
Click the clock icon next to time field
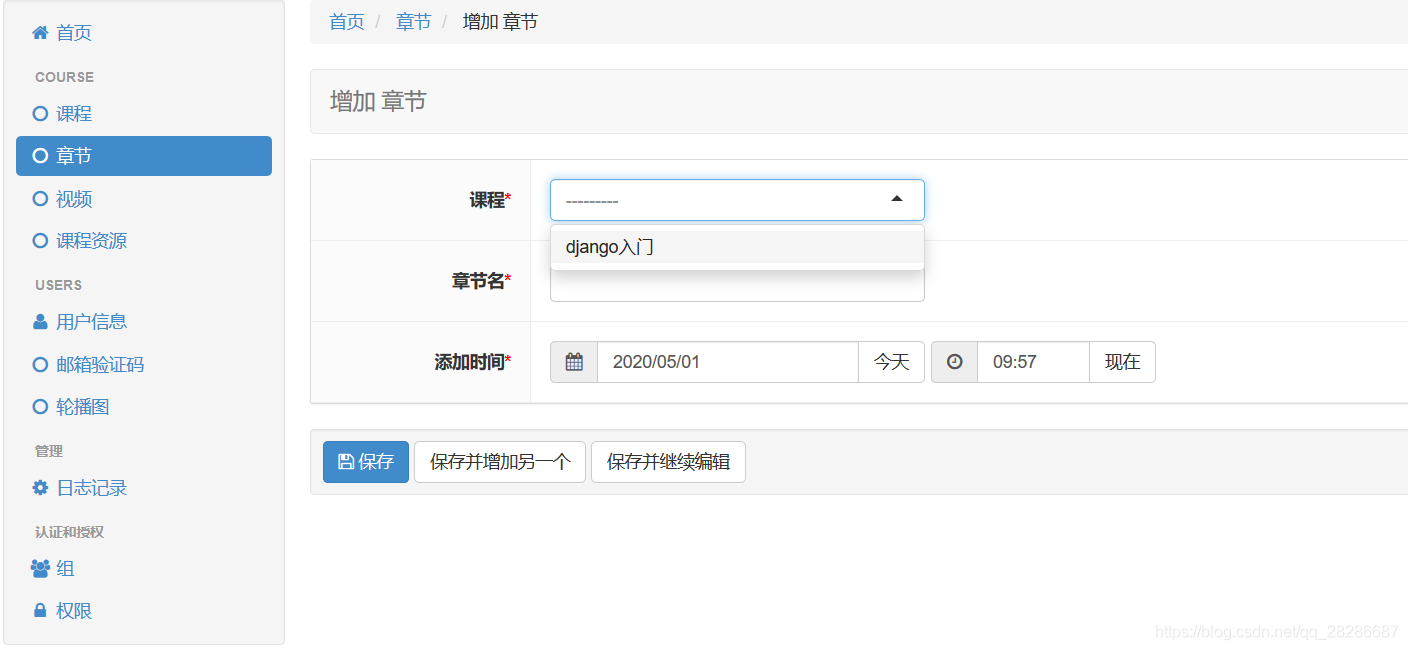[x=954, y=362]
